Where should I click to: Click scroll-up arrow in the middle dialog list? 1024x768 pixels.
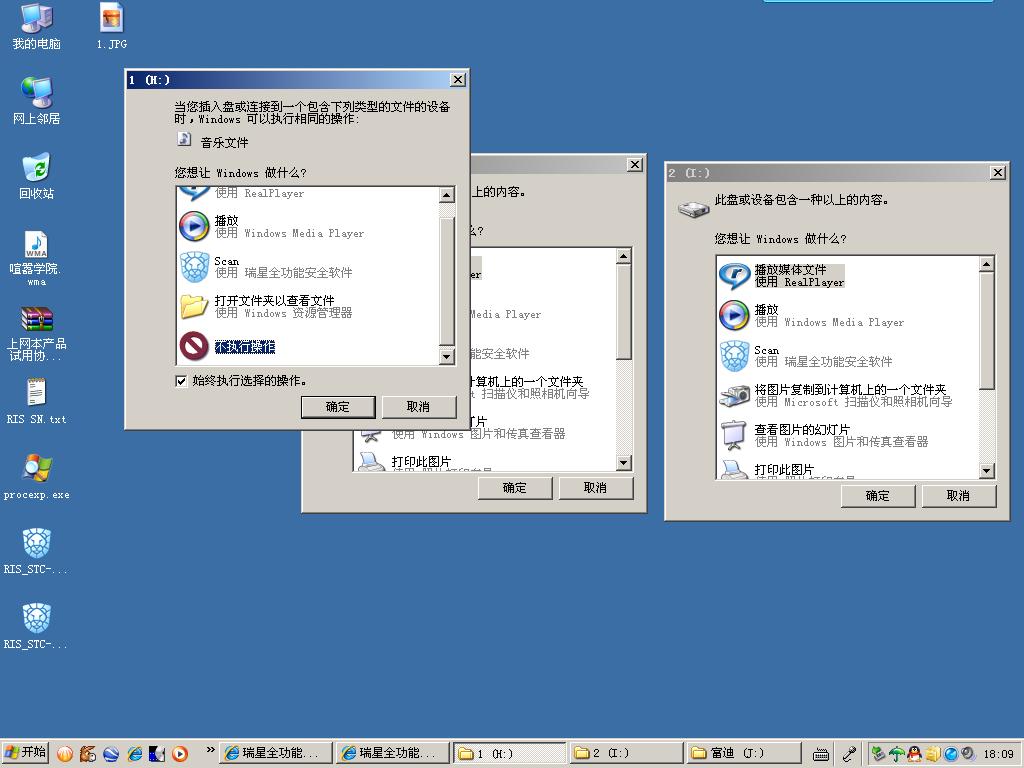pos(624,257)
